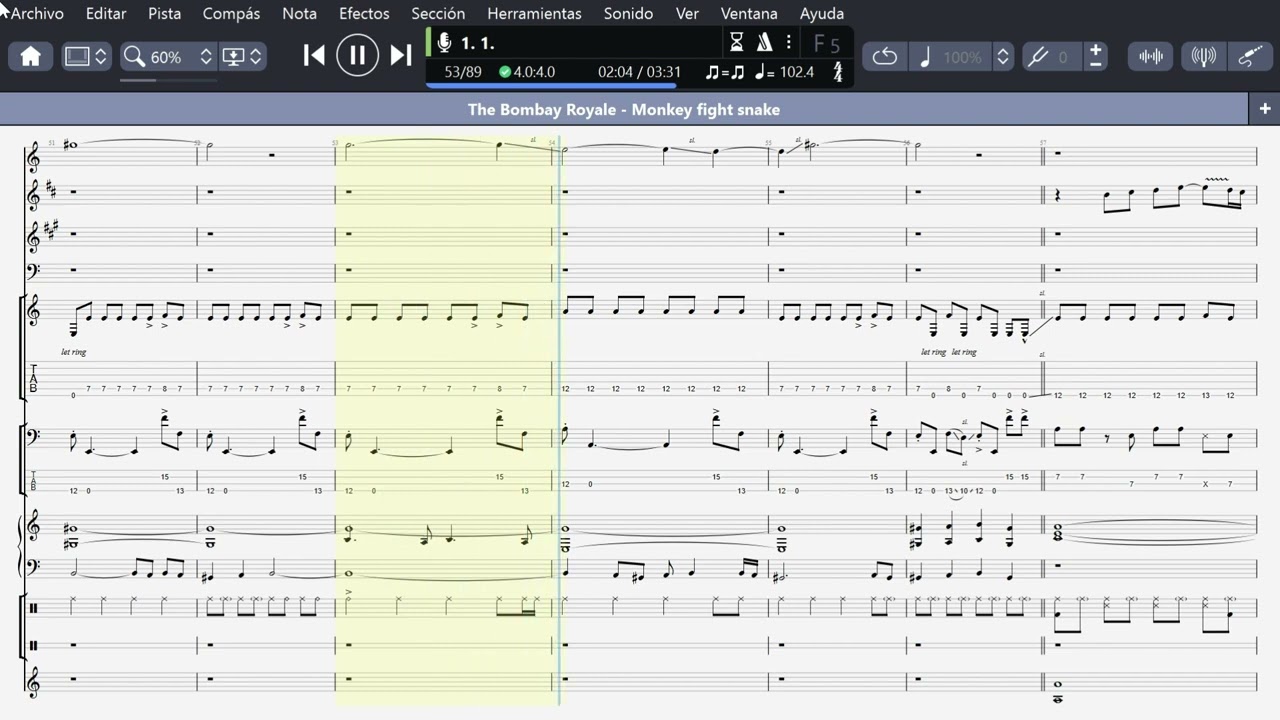Add a new tab with the plus button
Image resolution: width=1280 pixels, height=720 pixels.
point(1265,108)
